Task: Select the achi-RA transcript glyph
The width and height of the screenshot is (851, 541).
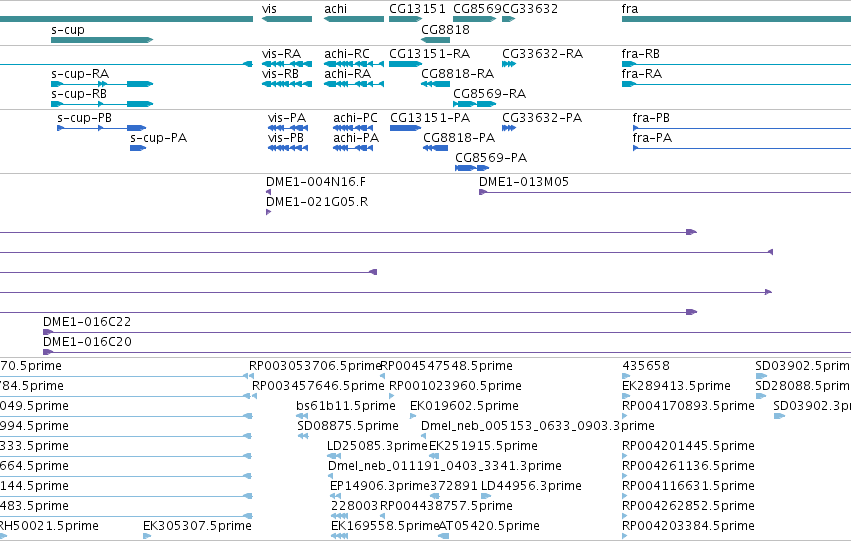Action: coord(354,84)
